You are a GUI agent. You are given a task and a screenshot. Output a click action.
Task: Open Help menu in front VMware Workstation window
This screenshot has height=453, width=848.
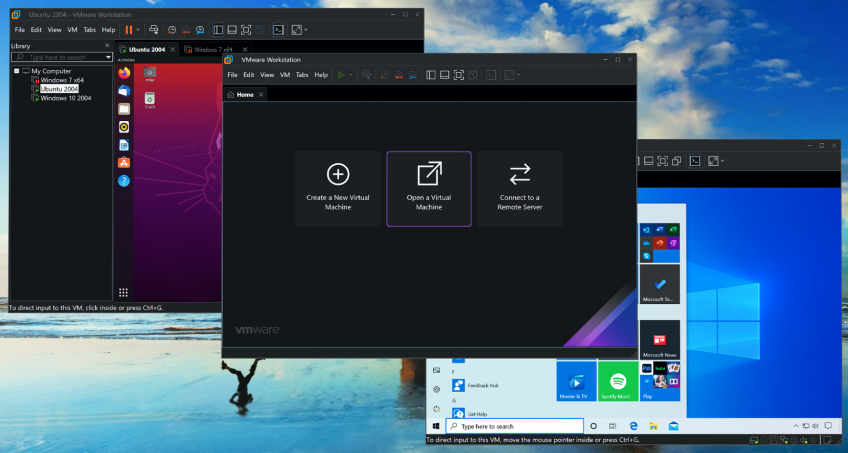[x=321, y=75]
